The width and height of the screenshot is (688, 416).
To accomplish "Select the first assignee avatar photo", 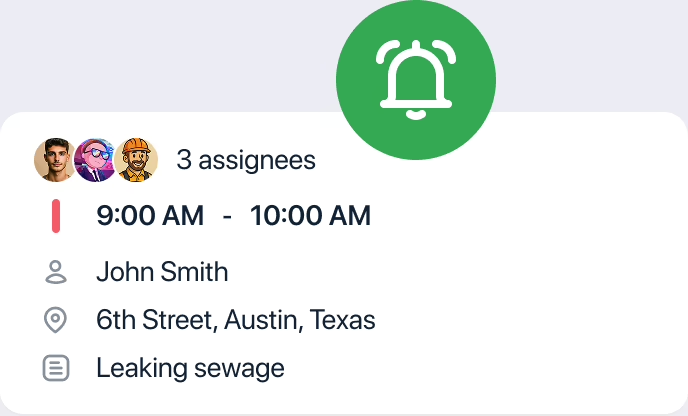I will [x=55, y=159].
